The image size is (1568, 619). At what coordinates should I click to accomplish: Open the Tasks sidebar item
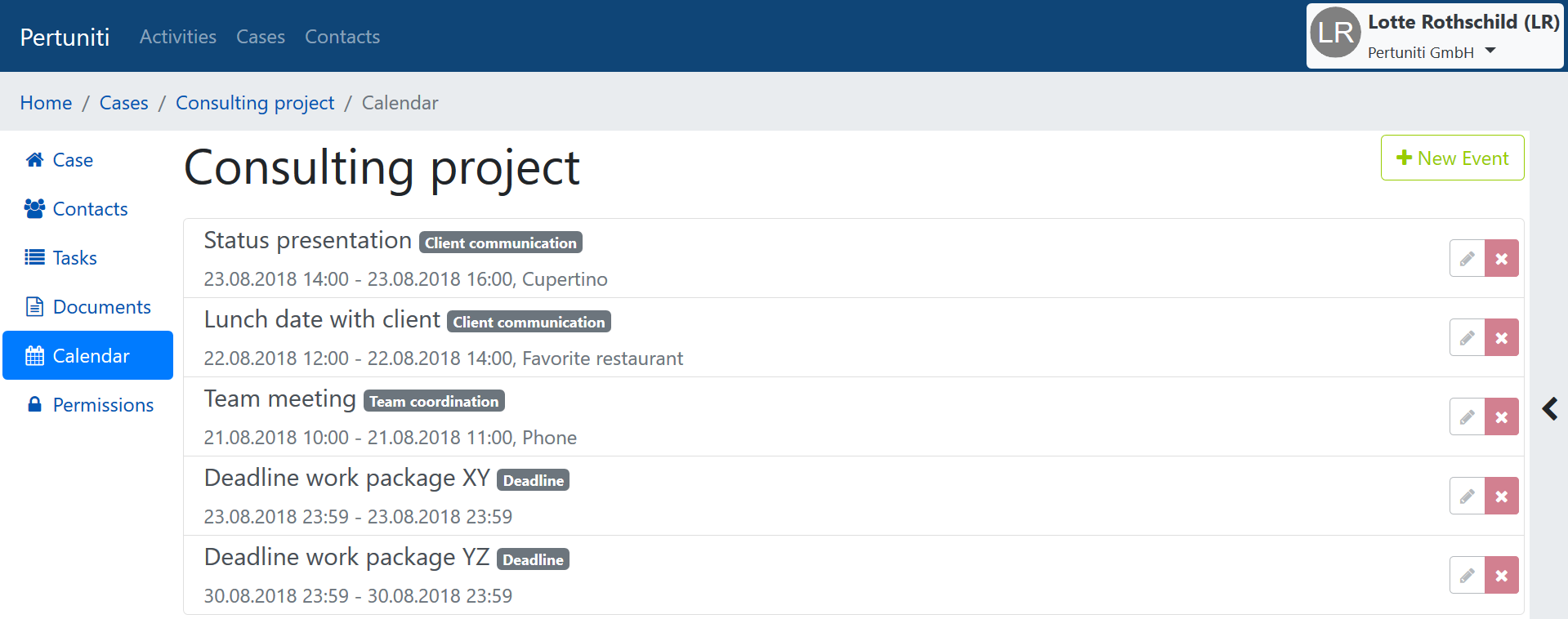(74, 258)
